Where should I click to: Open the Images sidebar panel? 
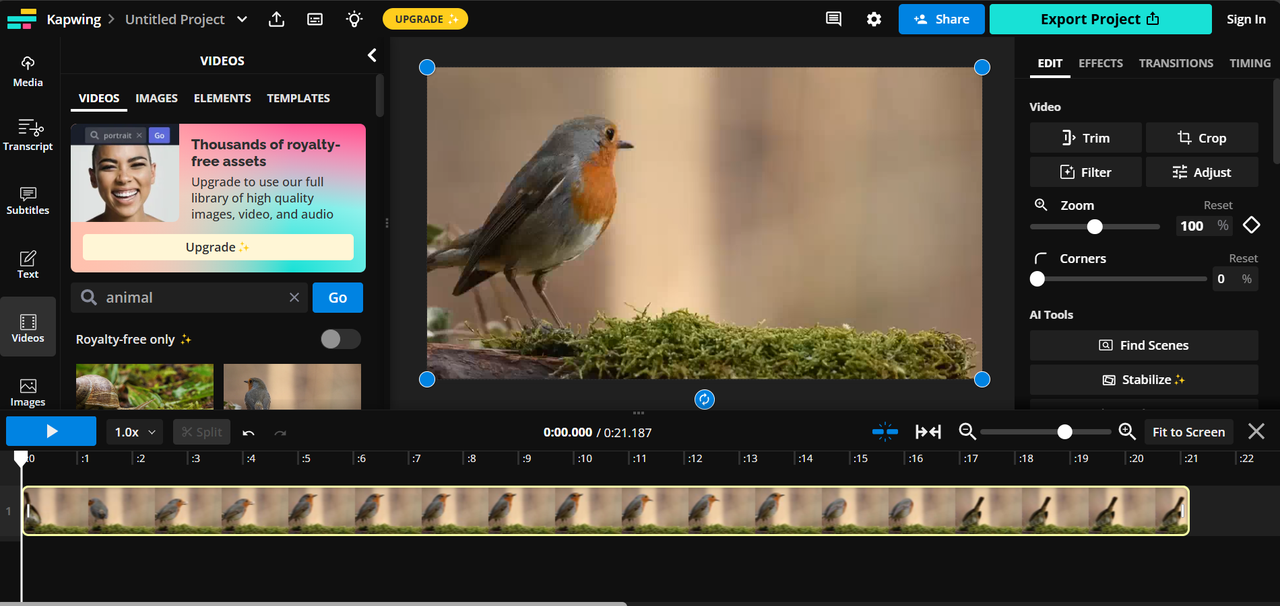tap(28, 391)
